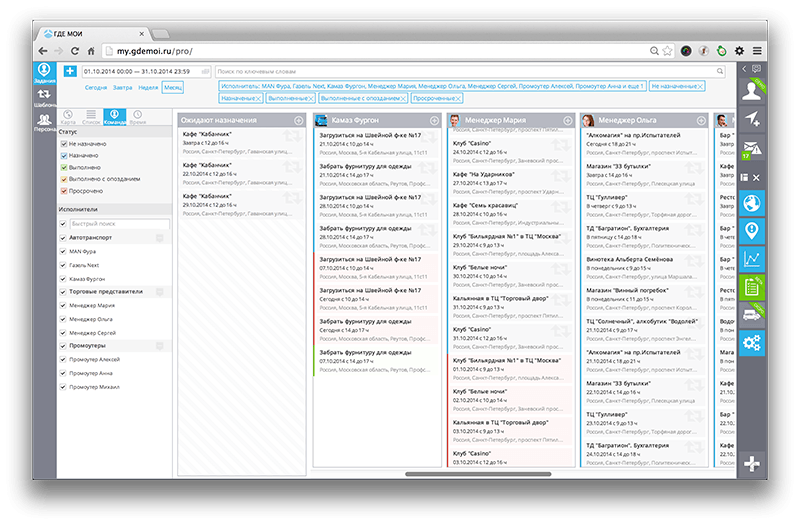Set date range to Завтра

122,87
